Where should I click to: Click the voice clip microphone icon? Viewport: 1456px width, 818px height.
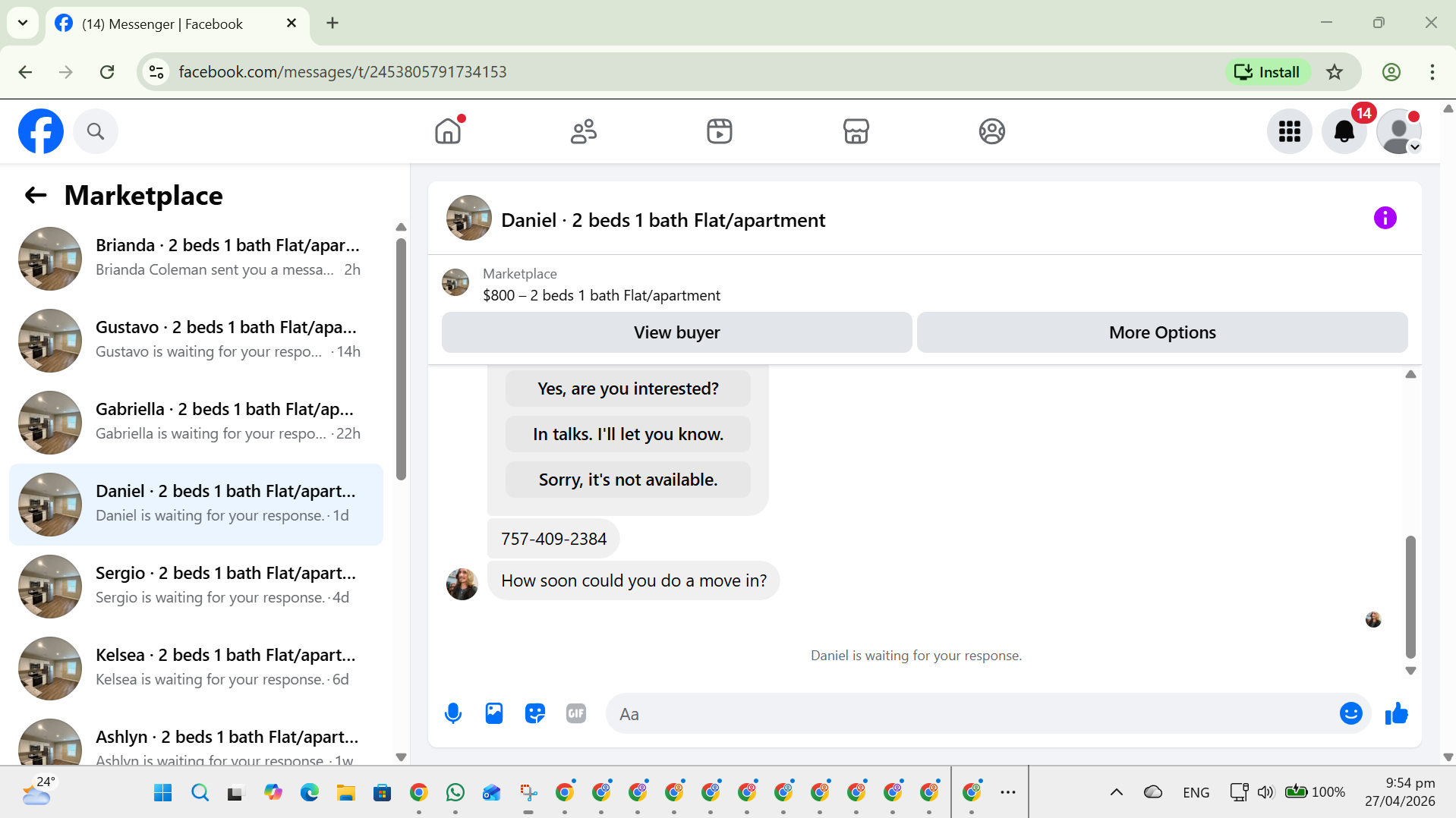point(453,713)
